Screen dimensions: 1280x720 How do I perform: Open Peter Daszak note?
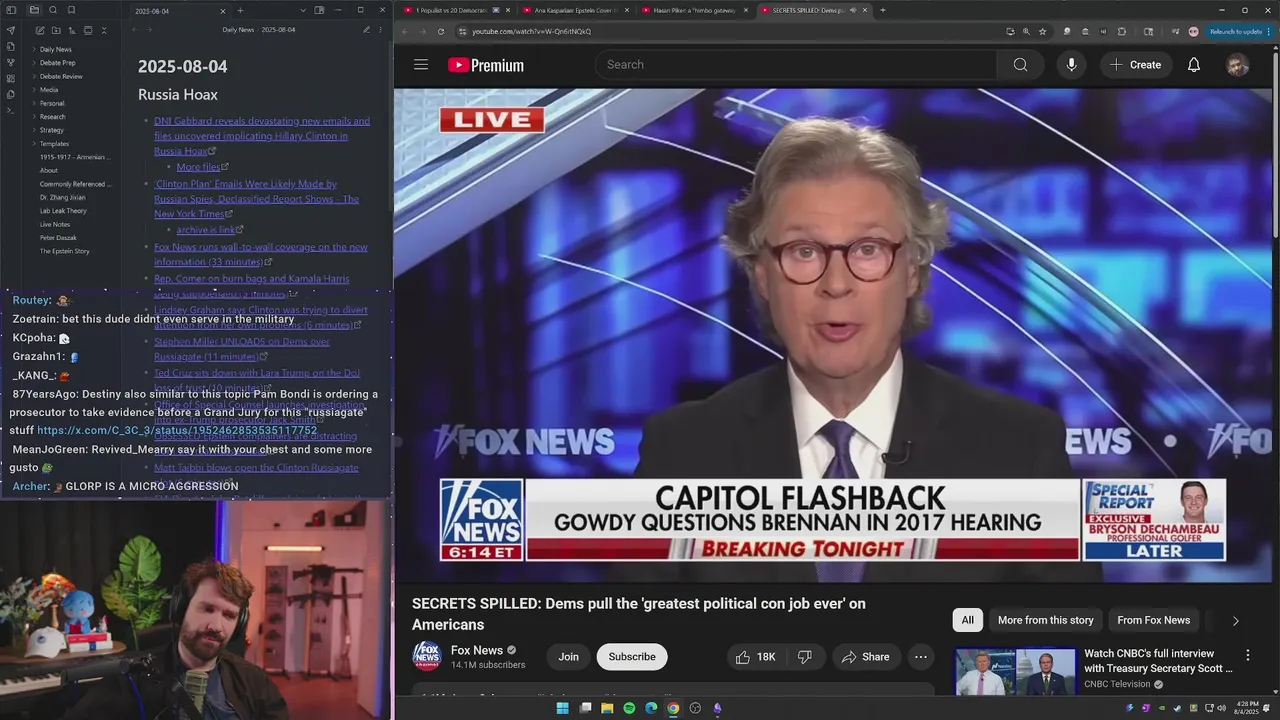pyautogui.click(x=58, y=238)
